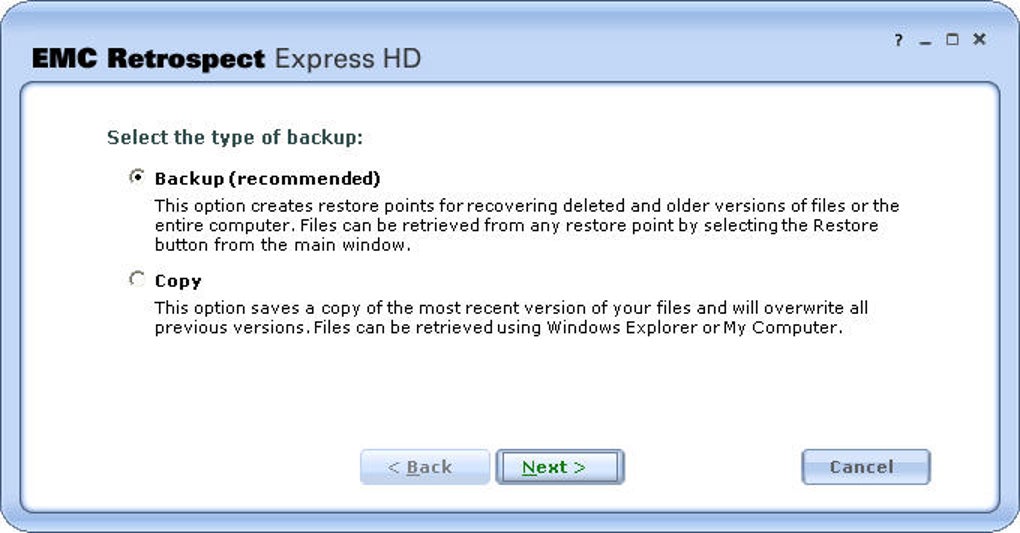Close the Retrospect Express HD window
The height and width of the screenshot is (533, 1020).
(x=979, y=40)
